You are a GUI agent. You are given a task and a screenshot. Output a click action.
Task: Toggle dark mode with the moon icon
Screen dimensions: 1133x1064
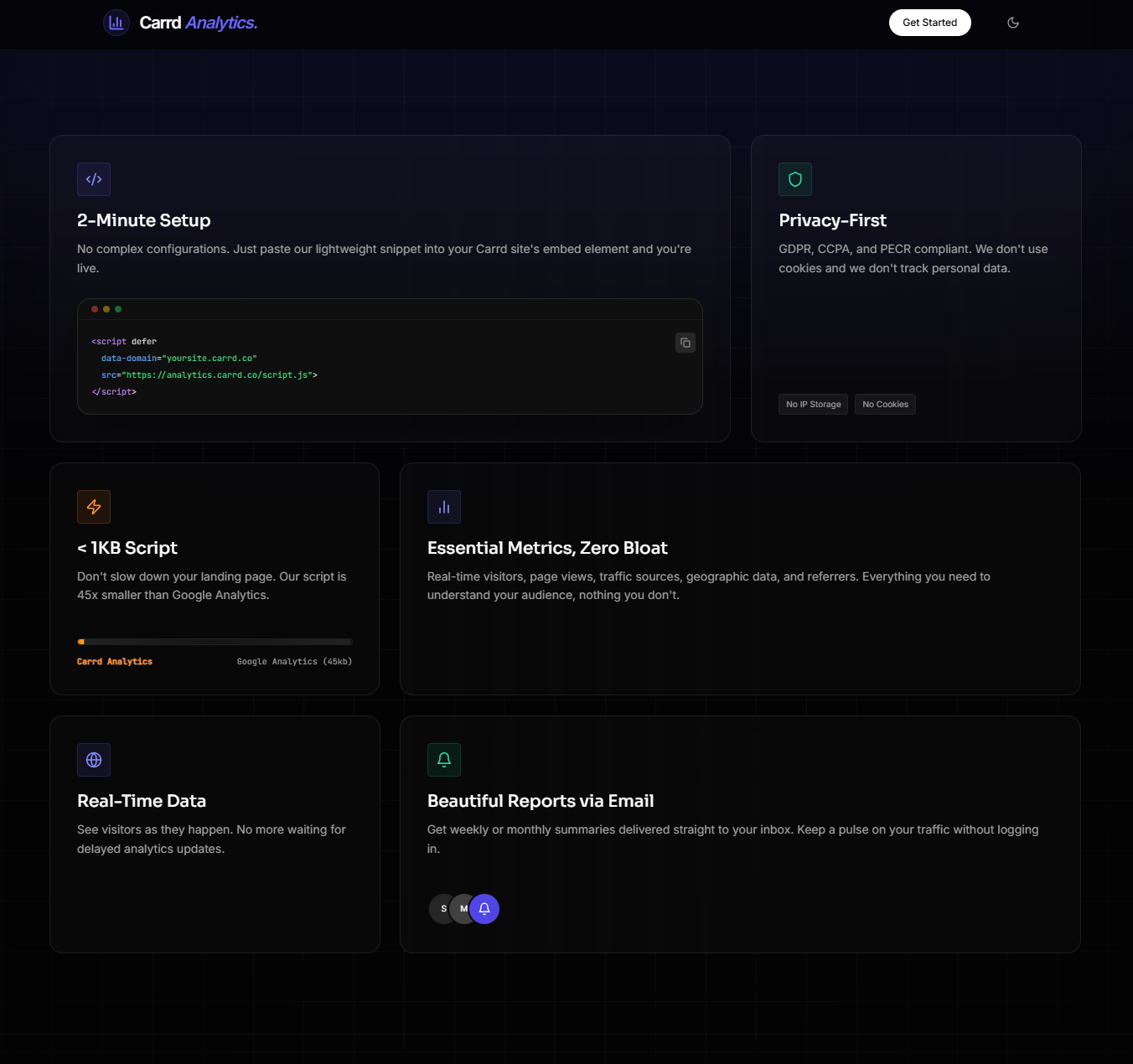tap(1013, 23)
